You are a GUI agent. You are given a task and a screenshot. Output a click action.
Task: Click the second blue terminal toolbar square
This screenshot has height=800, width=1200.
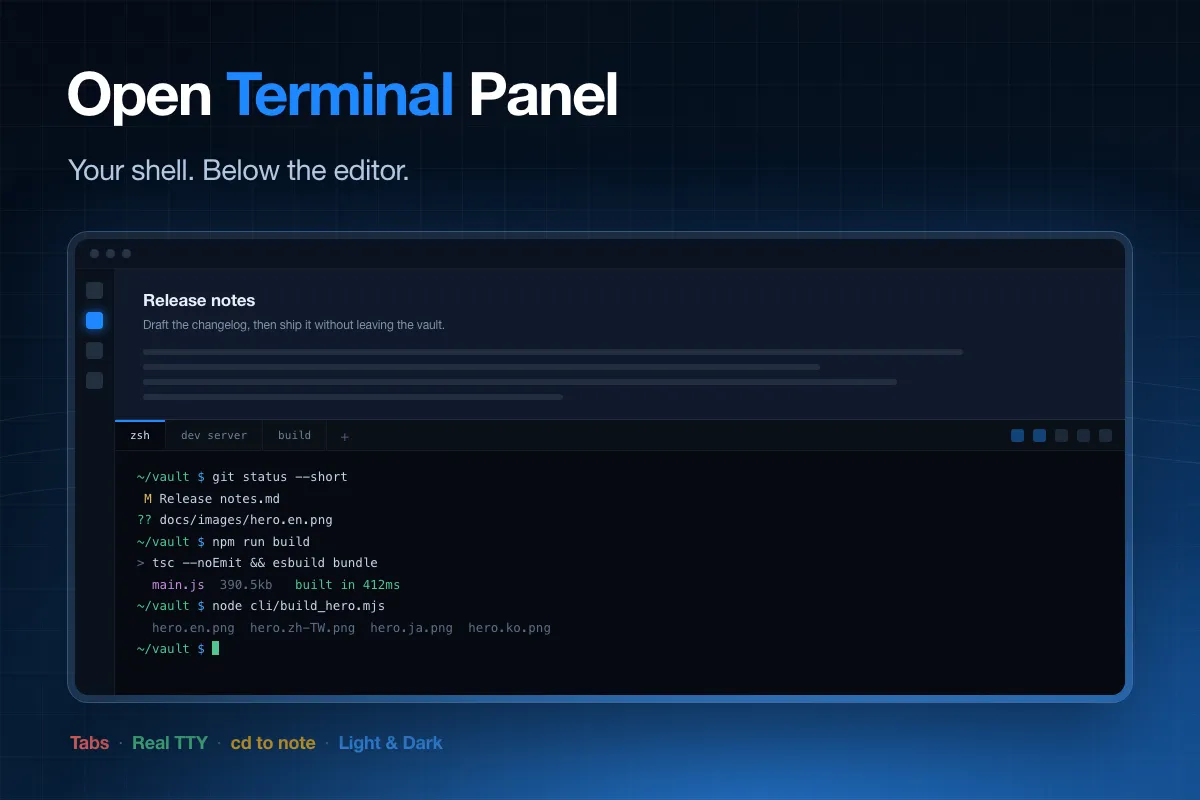coord(1039,436)
